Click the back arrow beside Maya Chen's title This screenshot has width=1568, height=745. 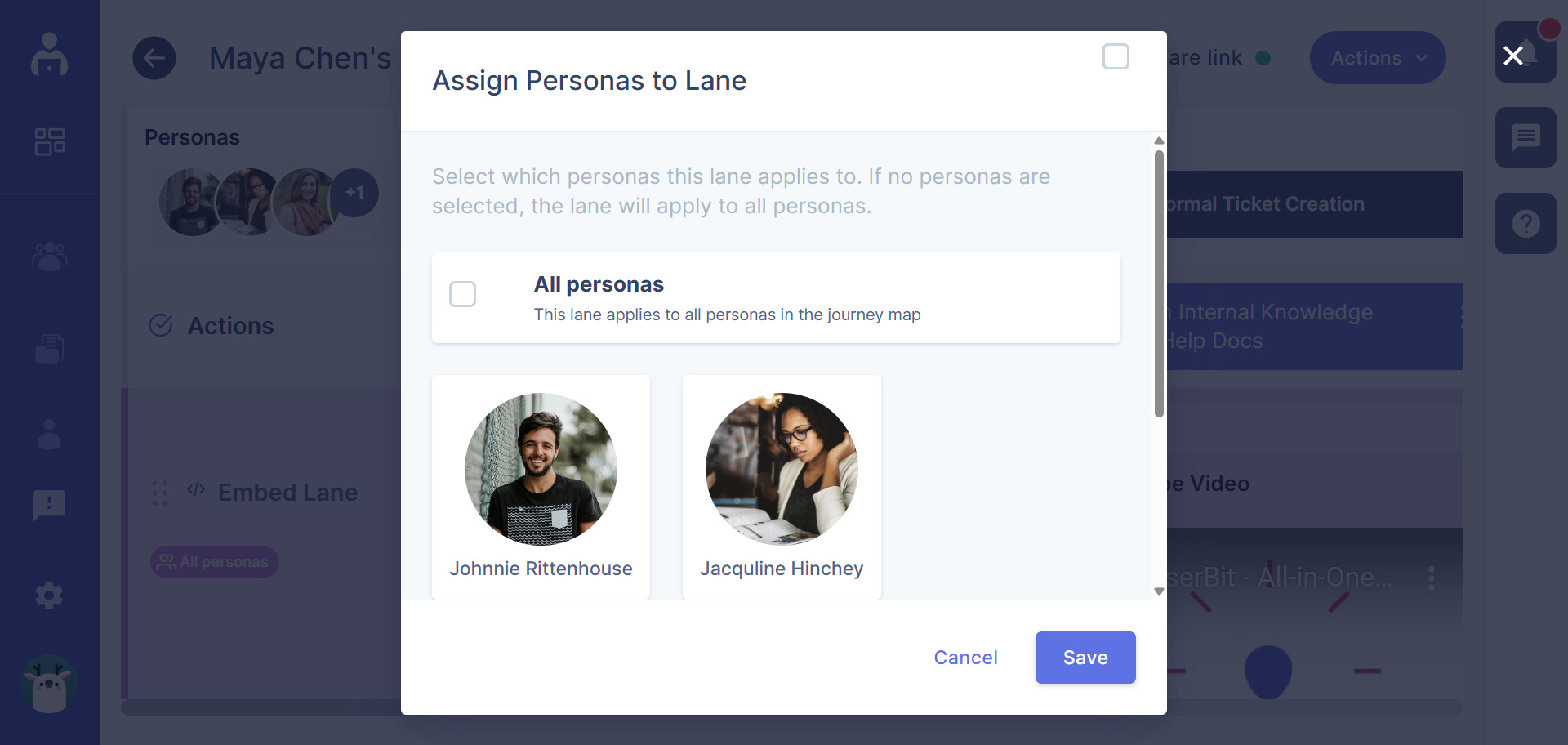point(154,57)
